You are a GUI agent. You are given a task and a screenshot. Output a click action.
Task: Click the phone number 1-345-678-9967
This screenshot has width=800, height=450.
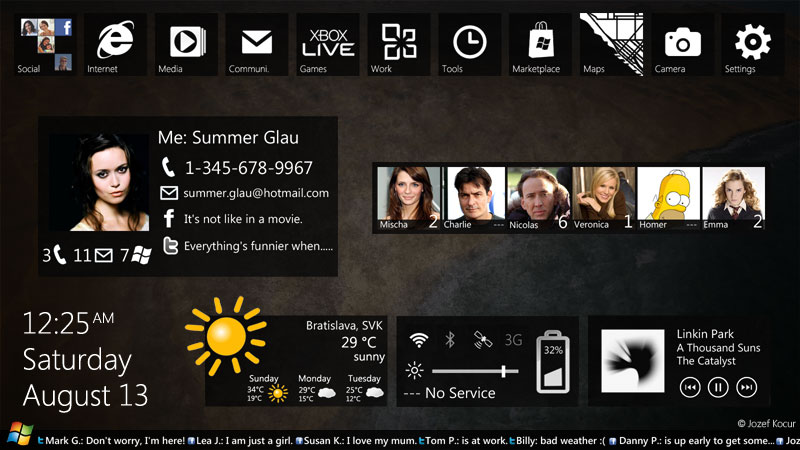[x=248, y=168]
